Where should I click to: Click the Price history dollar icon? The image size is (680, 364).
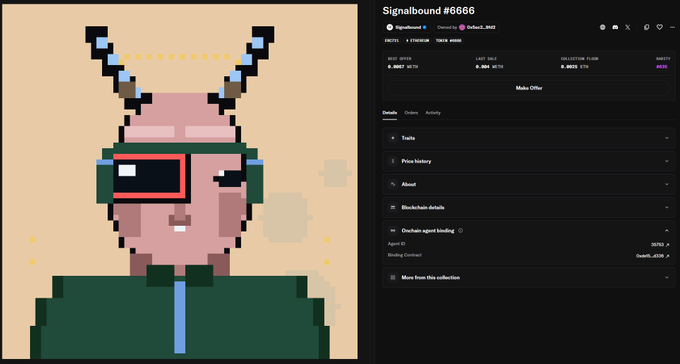[x=393, y=161]
